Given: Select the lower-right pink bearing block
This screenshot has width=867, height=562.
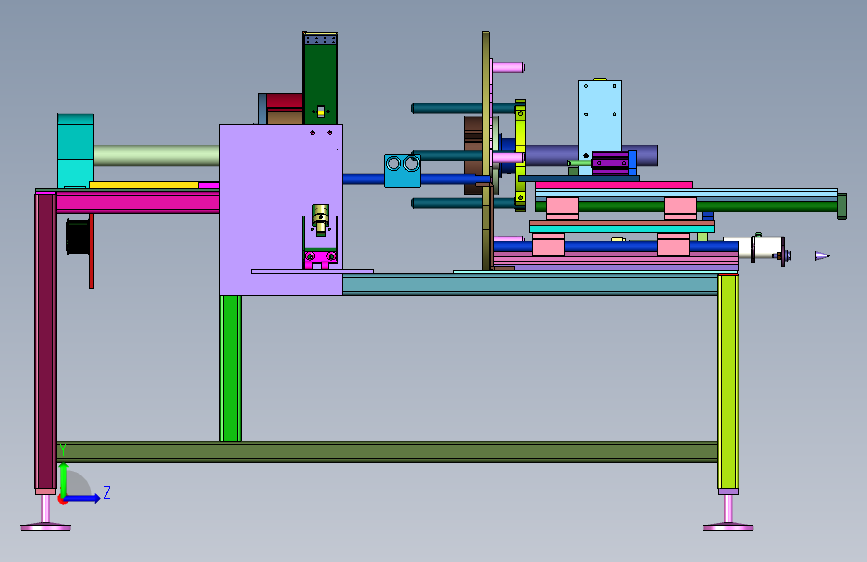Looking at the screenshot, I should [673, 244].
